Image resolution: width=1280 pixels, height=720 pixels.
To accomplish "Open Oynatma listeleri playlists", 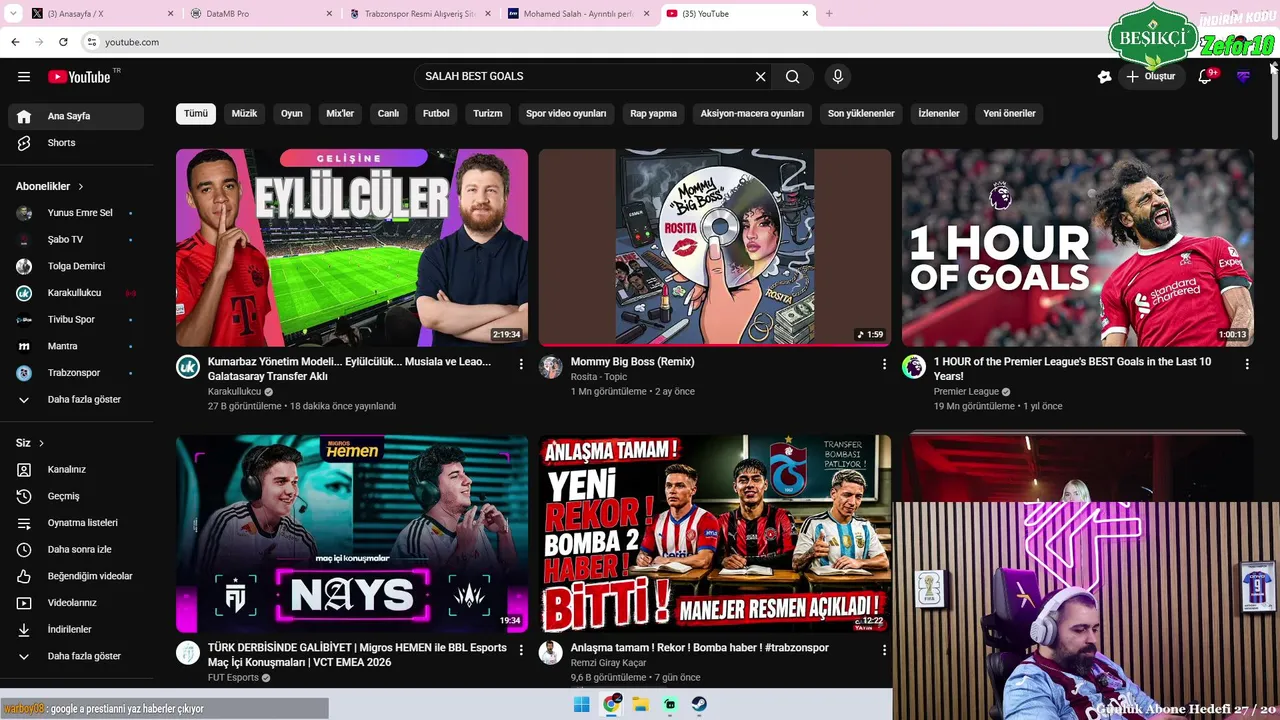I will click(x=76, y=523).
